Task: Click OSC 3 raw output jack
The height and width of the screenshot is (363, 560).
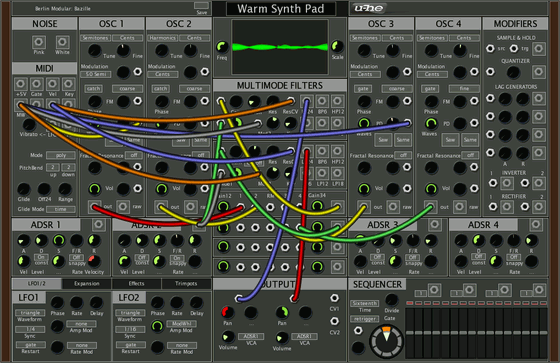Action: pos(392,207)
